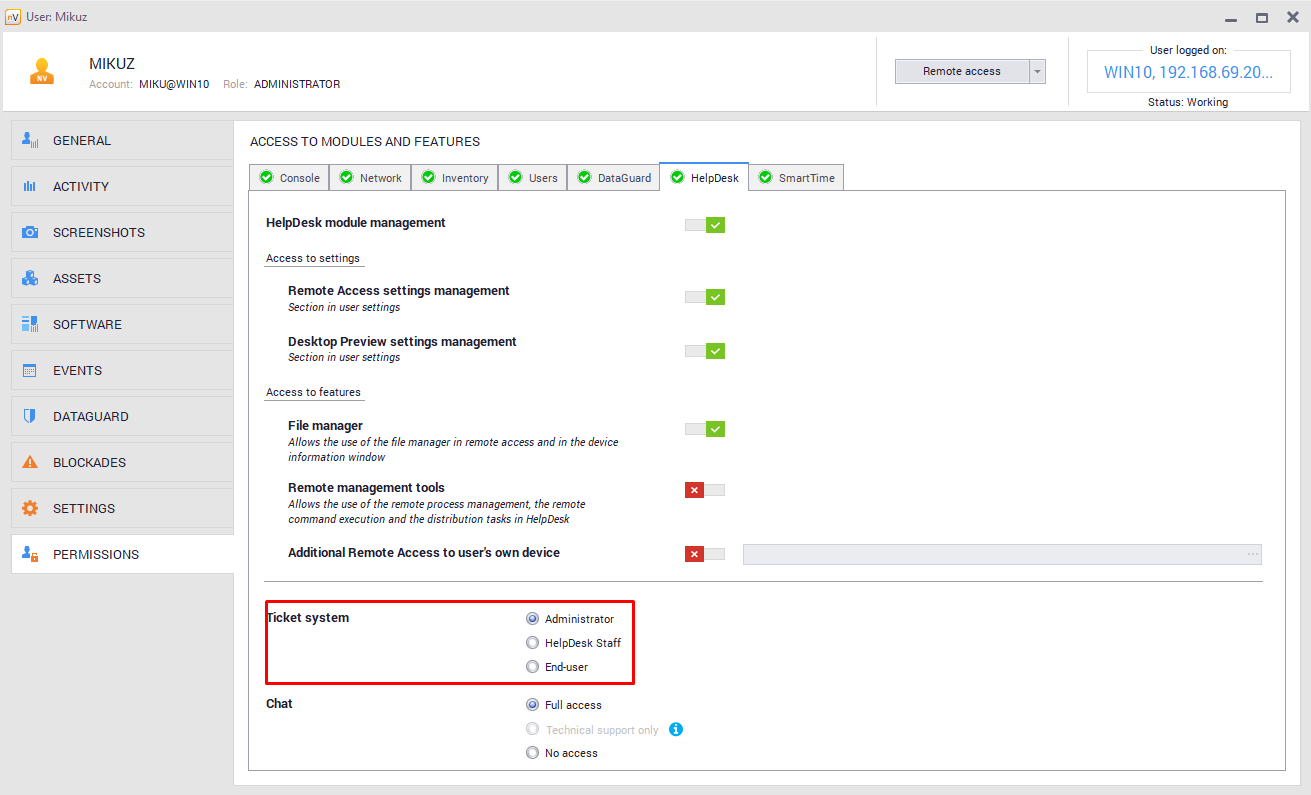
Task: Select the HelpDesk Staff radio option
Action: [x=533, y=643]
